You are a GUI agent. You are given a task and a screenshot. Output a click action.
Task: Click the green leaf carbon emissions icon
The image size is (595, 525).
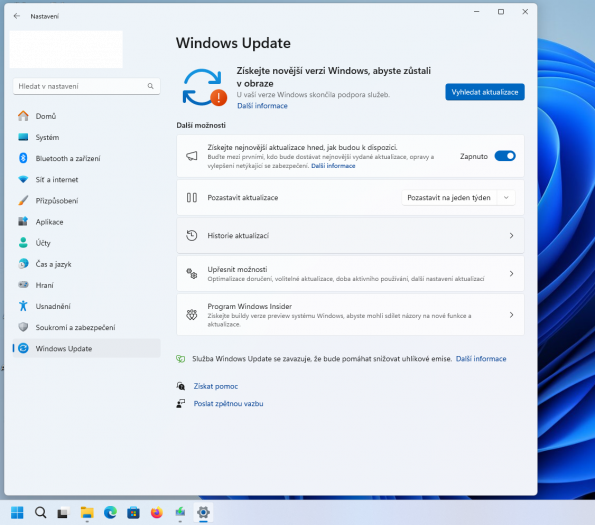click(x=181, y=359)
